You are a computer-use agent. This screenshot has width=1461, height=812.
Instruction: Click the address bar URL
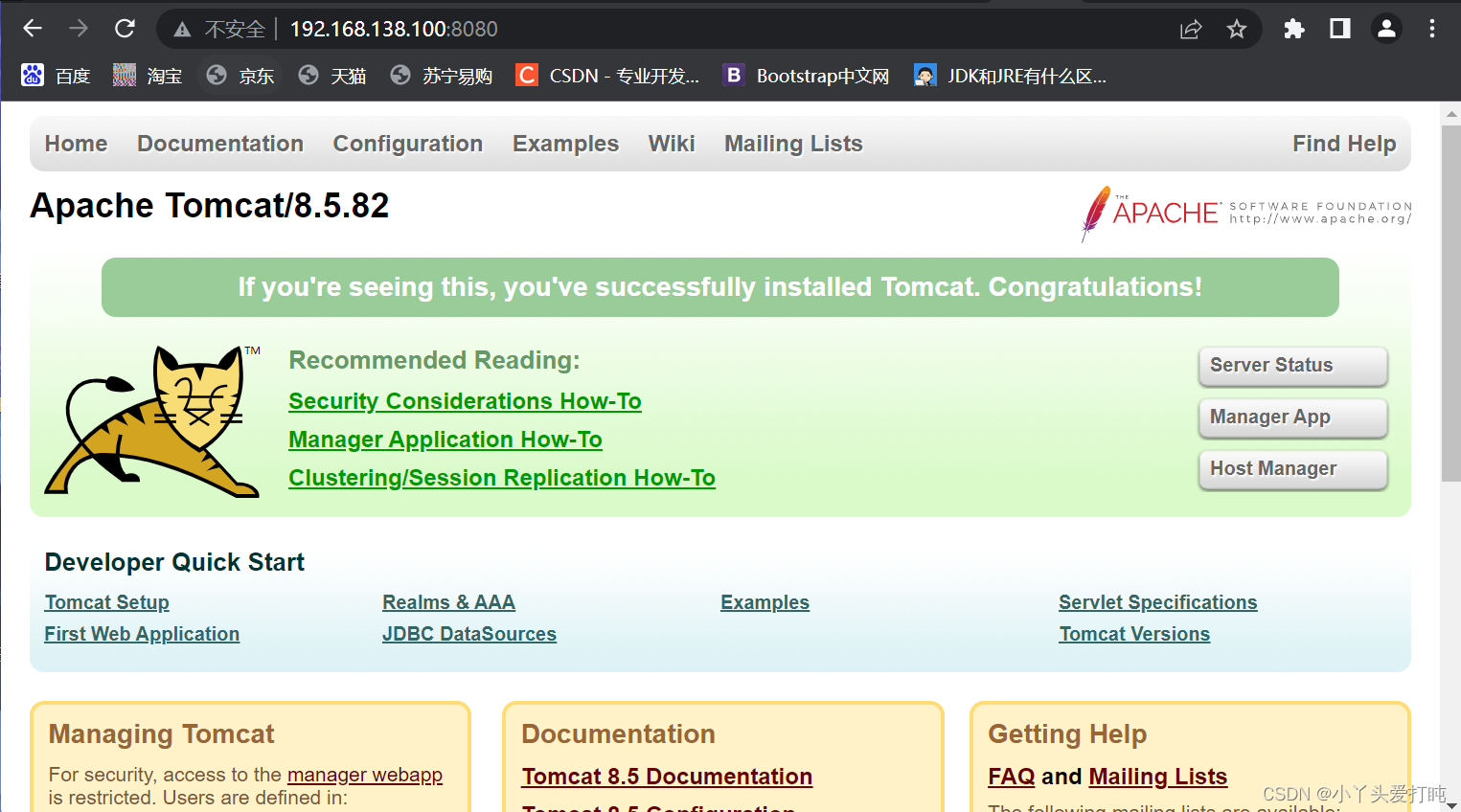(x=394, y=30)
